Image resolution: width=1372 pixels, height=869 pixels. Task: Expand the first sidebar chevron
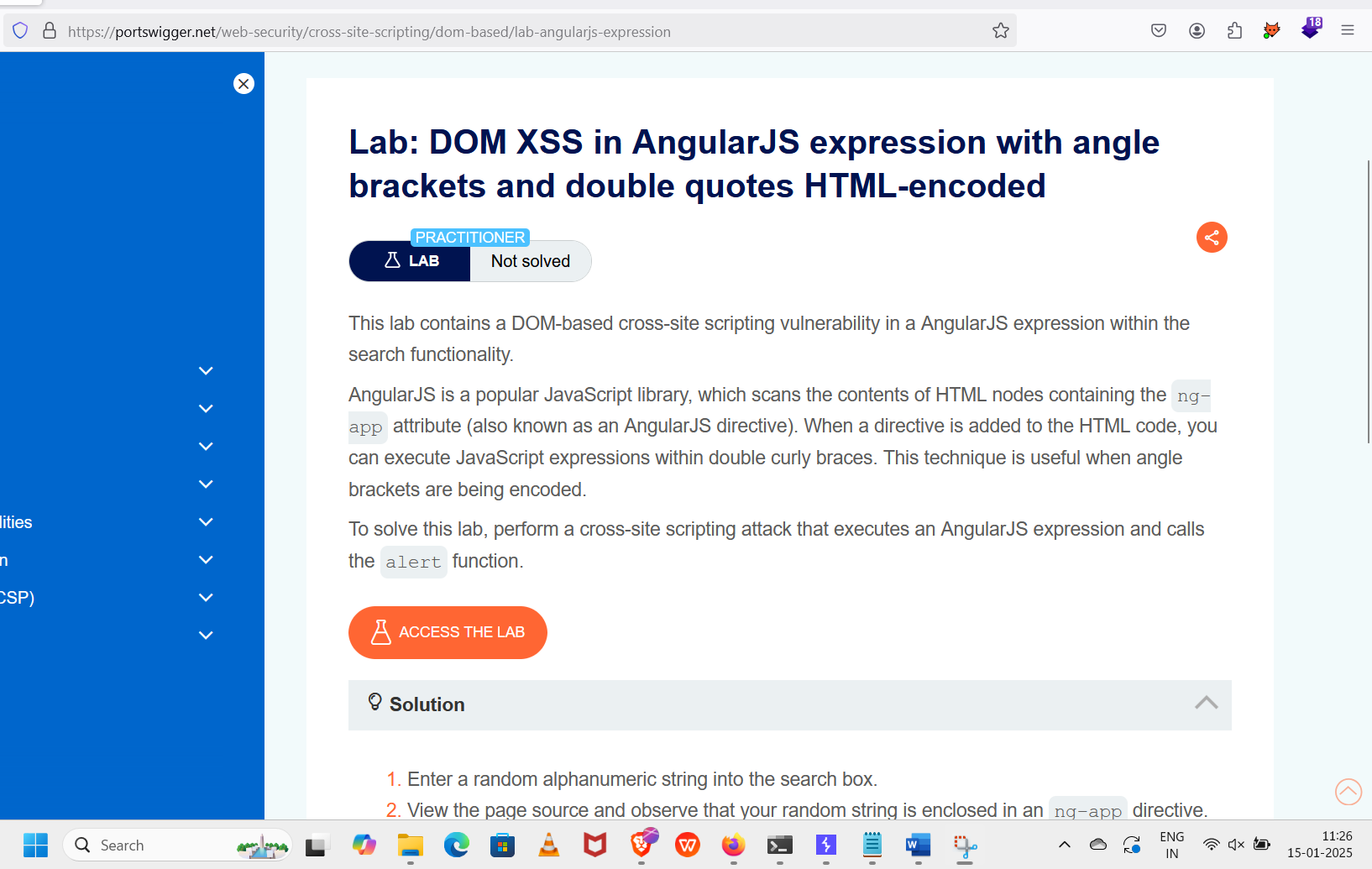(206, 370)
